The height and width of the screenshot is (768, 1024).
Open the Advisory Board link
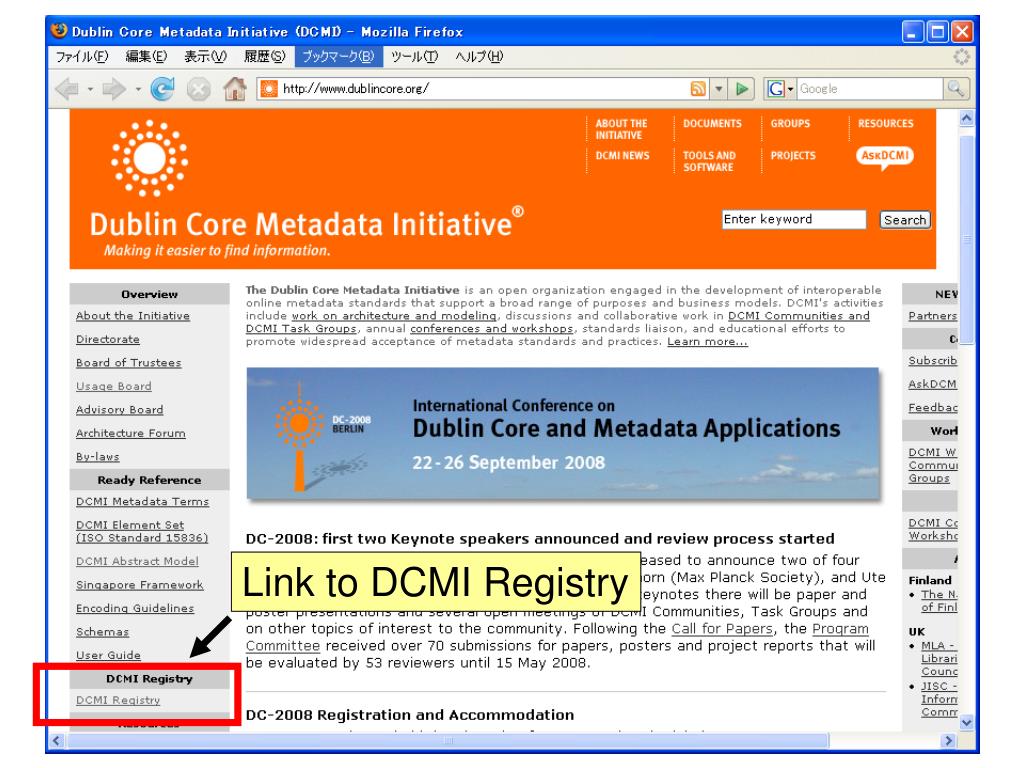120,410
